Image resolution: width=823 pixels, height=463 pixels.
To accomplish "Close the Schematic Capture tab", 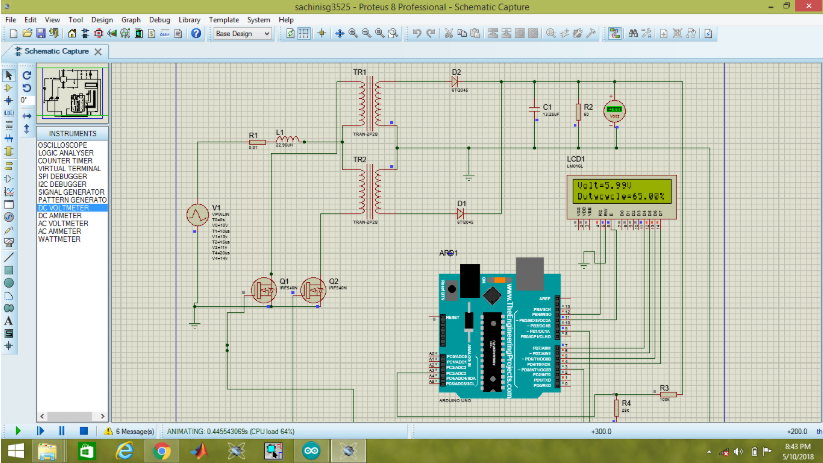I will coord(98,51).
